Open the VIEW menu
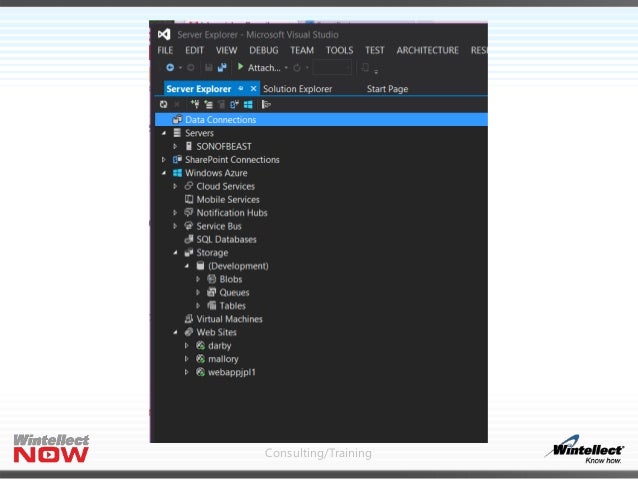This screenshot has height=479, width=638. 227,50
